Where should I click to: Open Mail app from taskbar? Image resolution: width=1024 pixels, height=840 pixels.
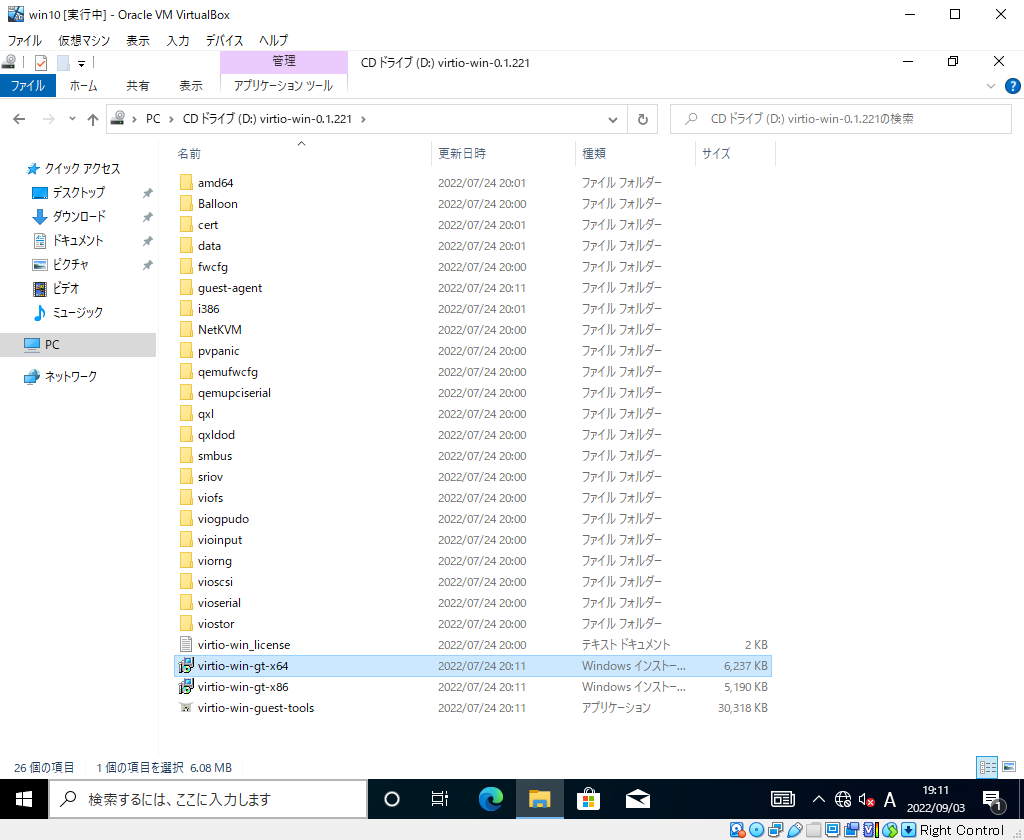[x=637, y=799]
